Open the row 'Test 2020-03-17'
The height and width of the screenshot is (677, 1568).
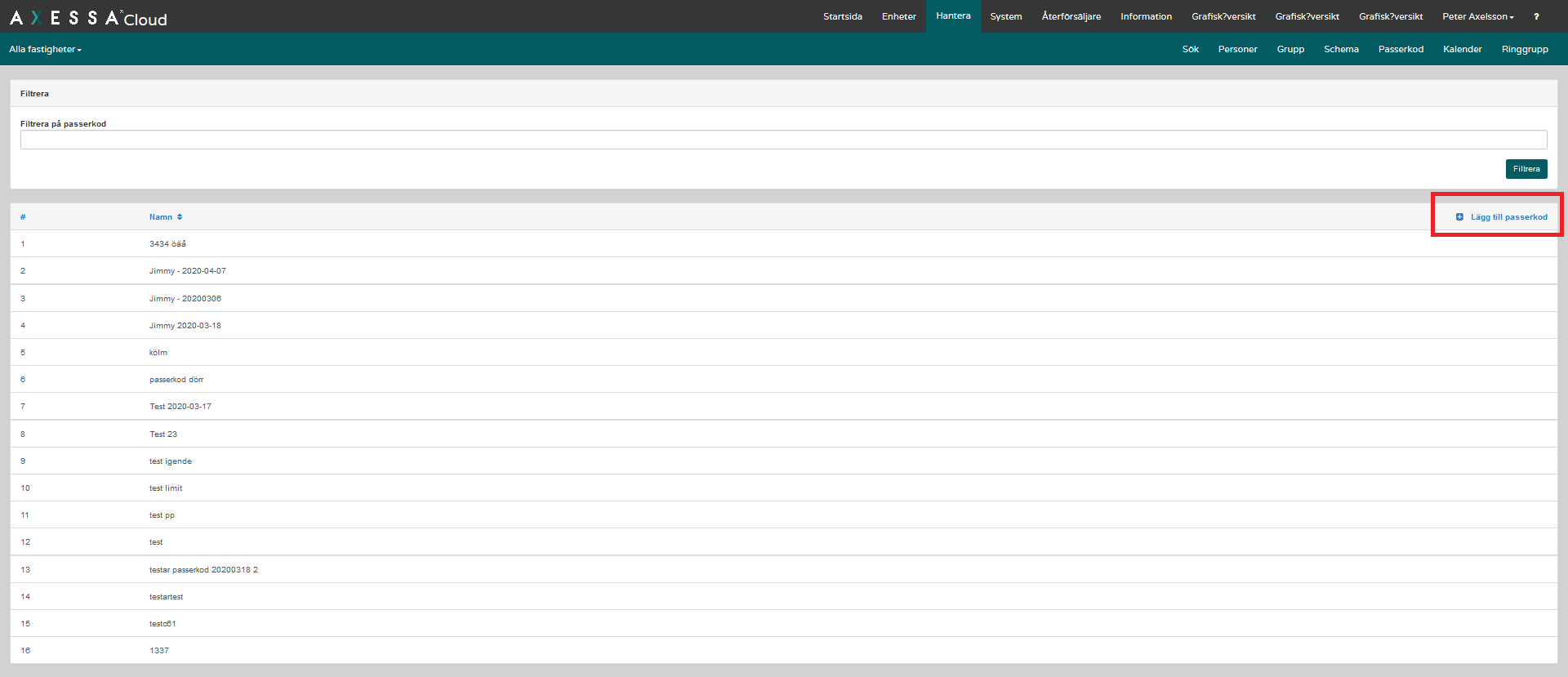tap(783, 406)
